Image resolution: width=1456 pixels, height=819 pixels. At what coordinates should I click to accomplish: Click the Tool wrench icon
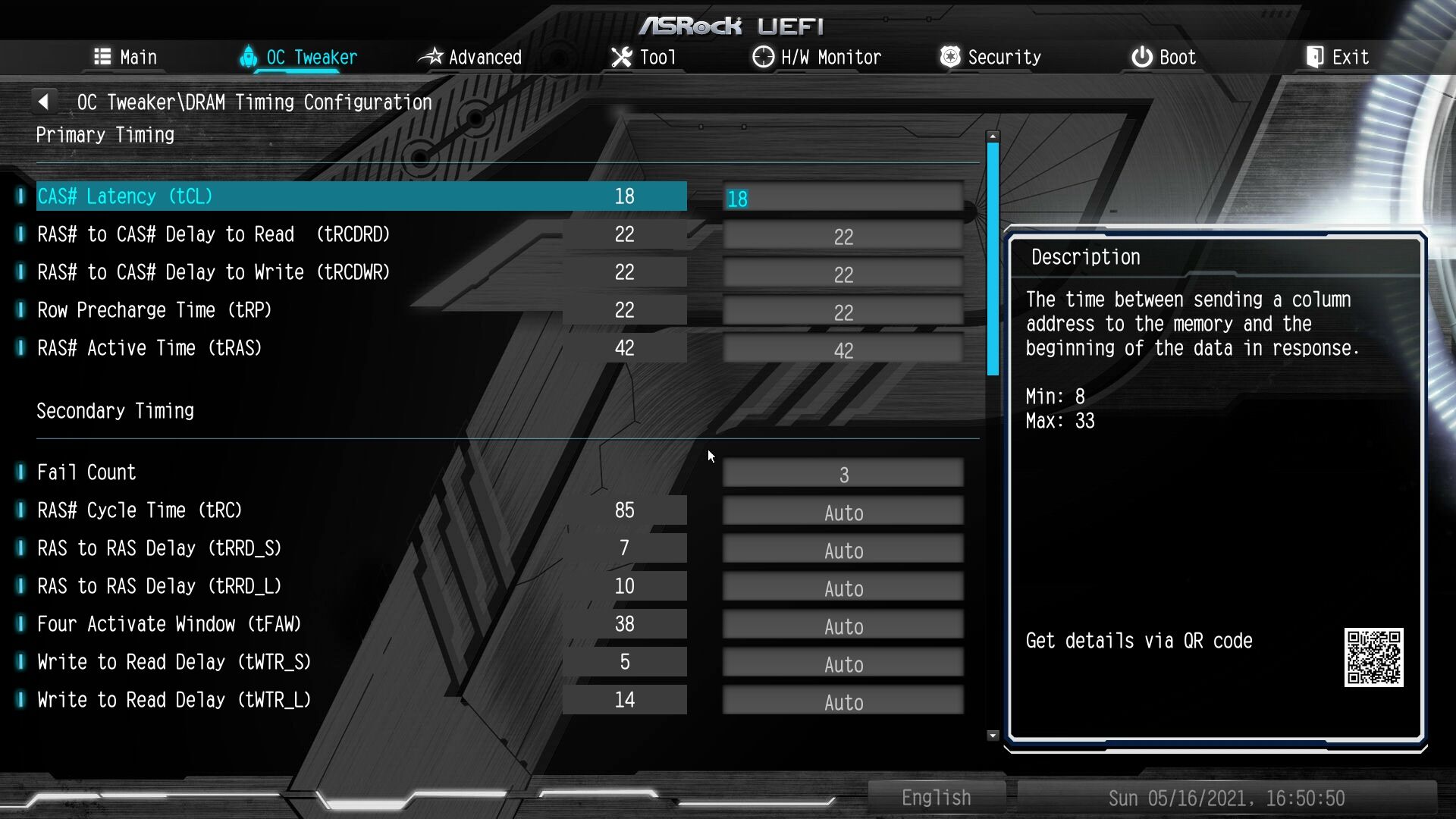[622, 57]
